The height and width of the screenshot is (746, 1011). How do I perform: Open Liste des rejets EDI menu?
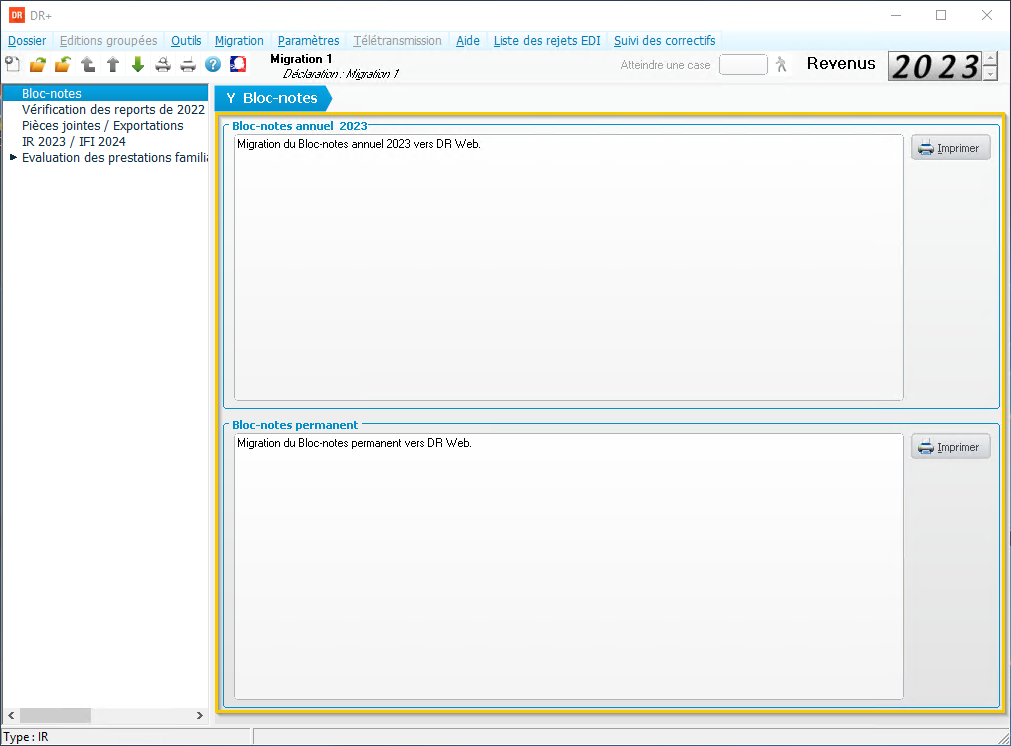tap(547, 41)
